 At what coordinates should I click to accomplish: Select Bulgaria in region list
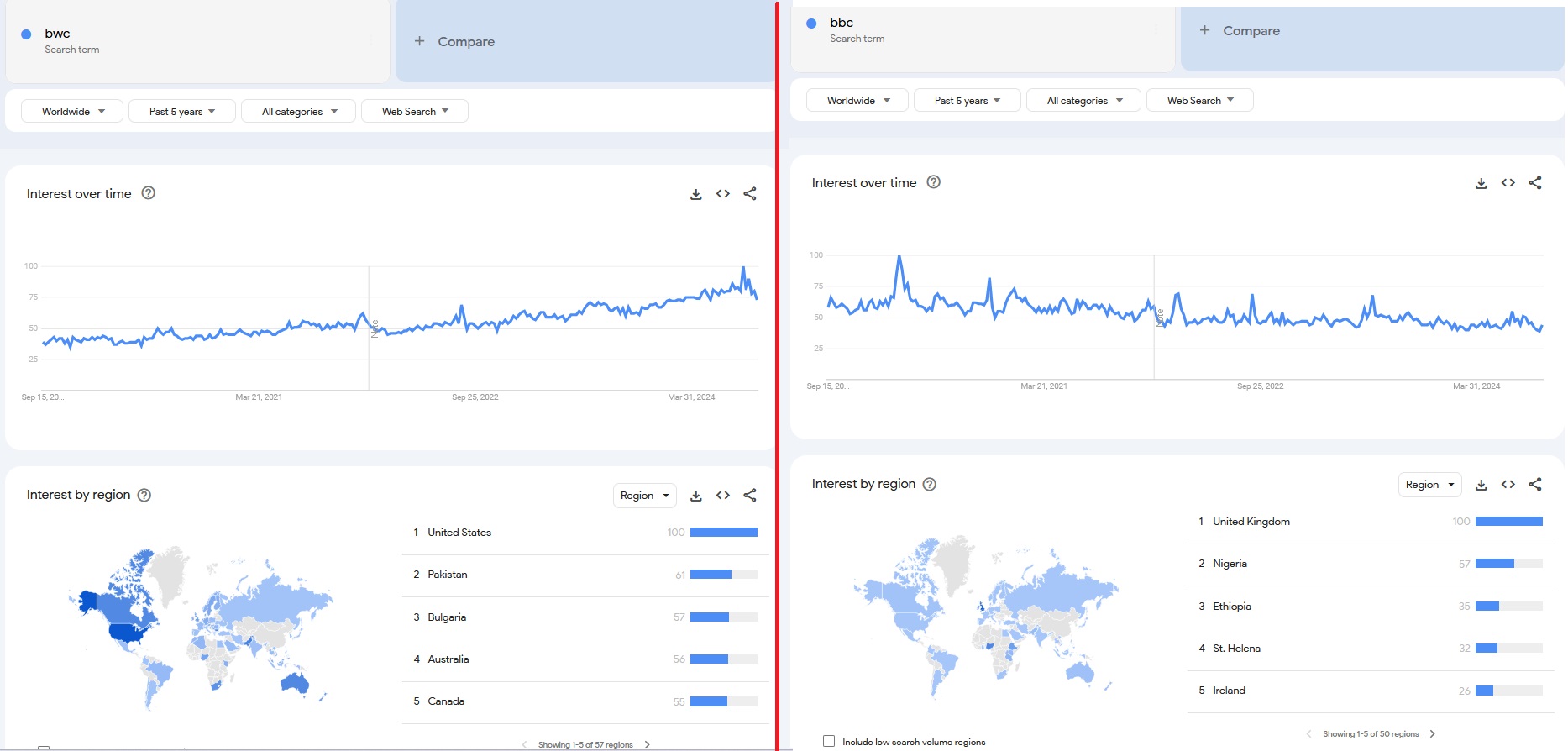[x=447, y=617]
